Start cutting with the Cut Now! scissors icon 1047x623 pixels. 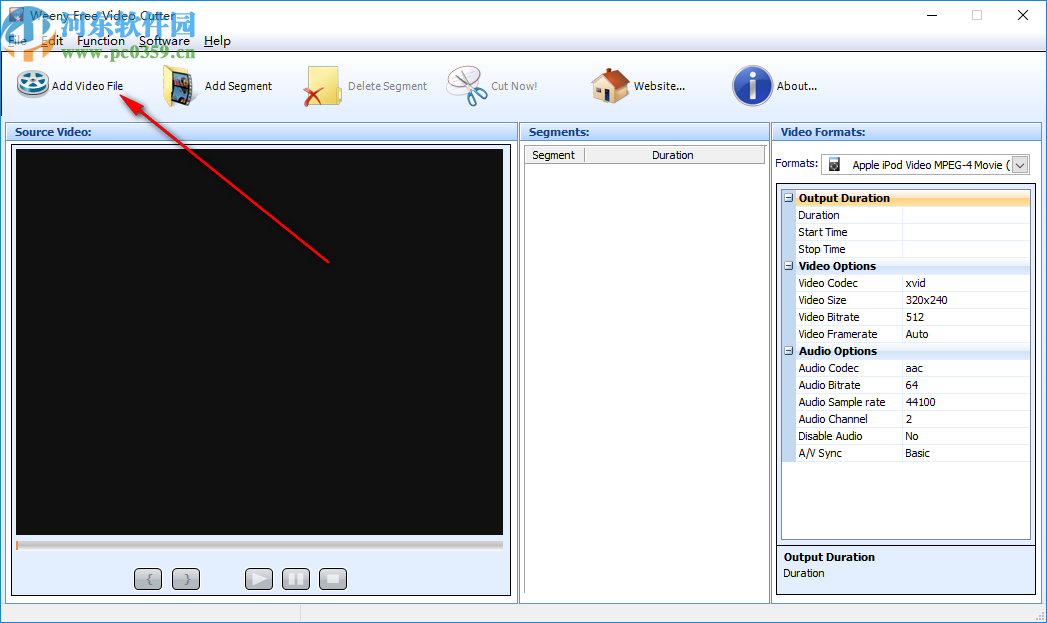click(465, 85)
